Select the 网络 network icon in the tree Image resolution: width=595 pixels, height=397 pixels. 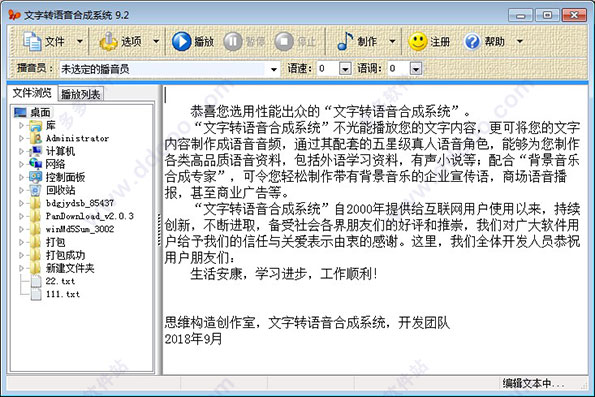[36, 164]
